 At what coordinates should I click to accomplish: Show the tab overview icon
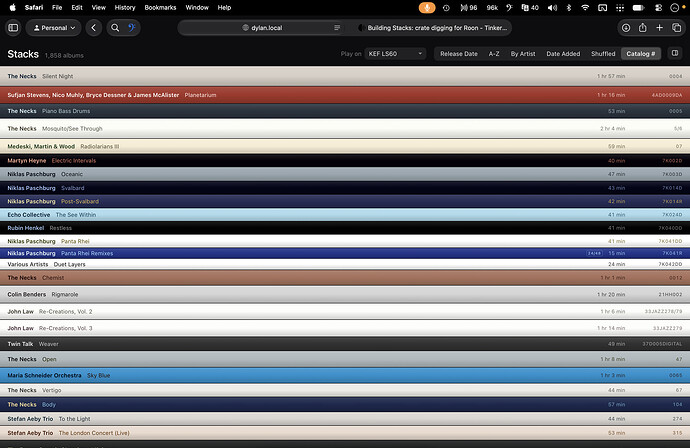pyautogui.click(x=676, y=28)
